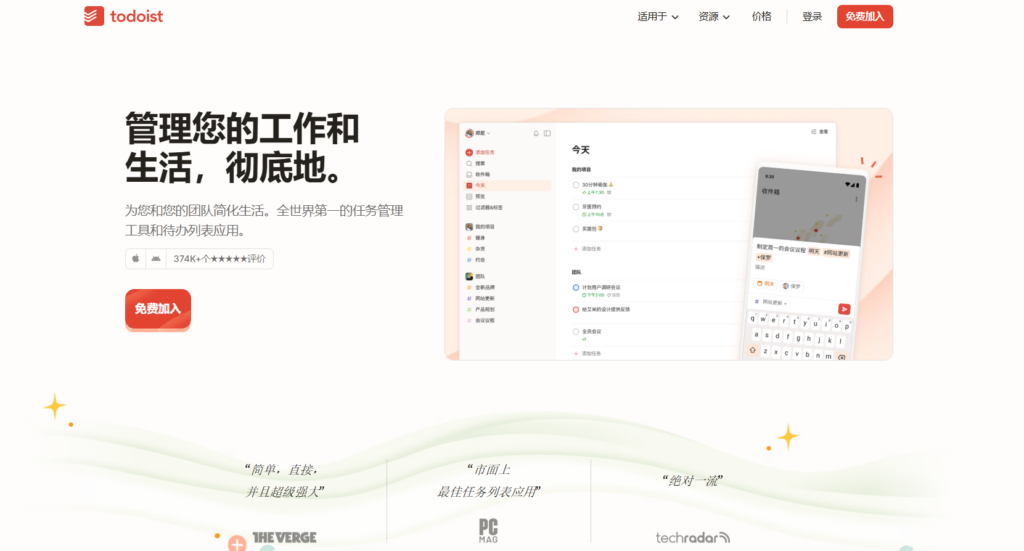Screen dimensions: 1024x551
Task: Open the 网站更新 team project in sidebar
Action: [x=485, y=298]
